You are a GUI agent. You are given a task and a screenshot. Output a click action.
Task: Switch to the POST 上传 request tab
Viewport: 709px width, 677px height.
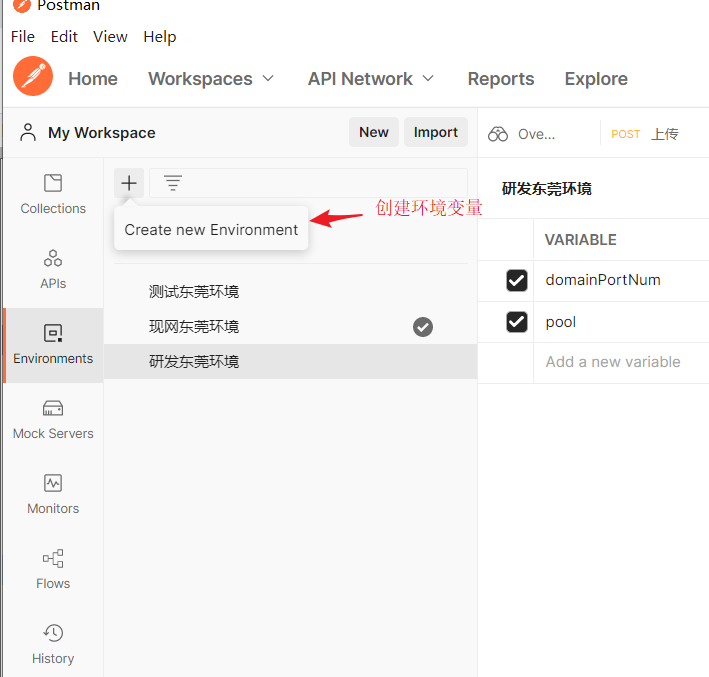point(645,134)
